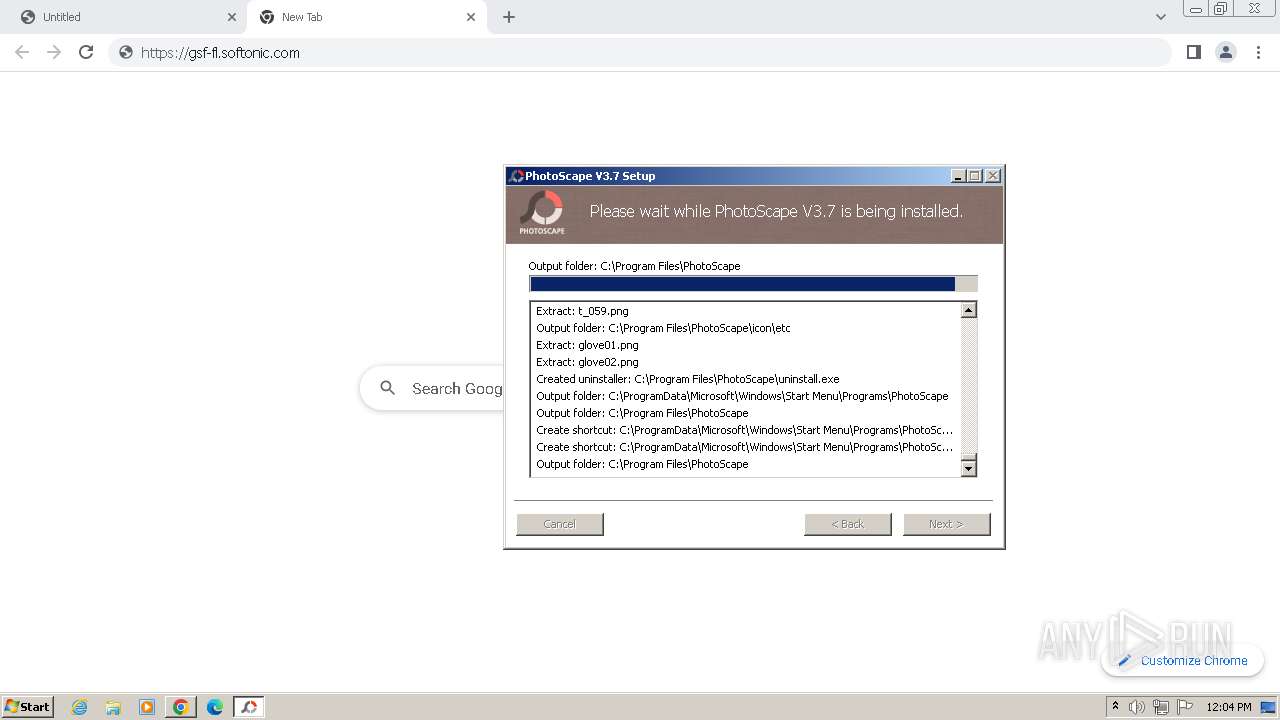Switch to Chrome via its taskbar icon
This screenshot has width=1280, height=720.
coord(181,707)
